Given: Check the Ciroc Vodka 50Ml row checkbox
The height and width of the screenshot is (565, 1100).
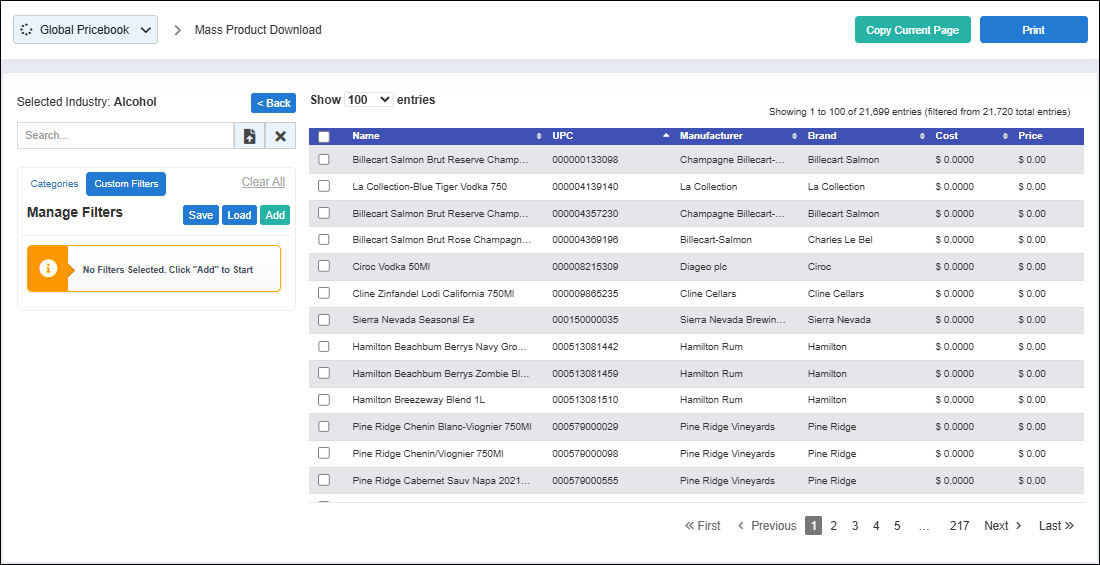Looking at the screenshot, I should click(324, 267).
